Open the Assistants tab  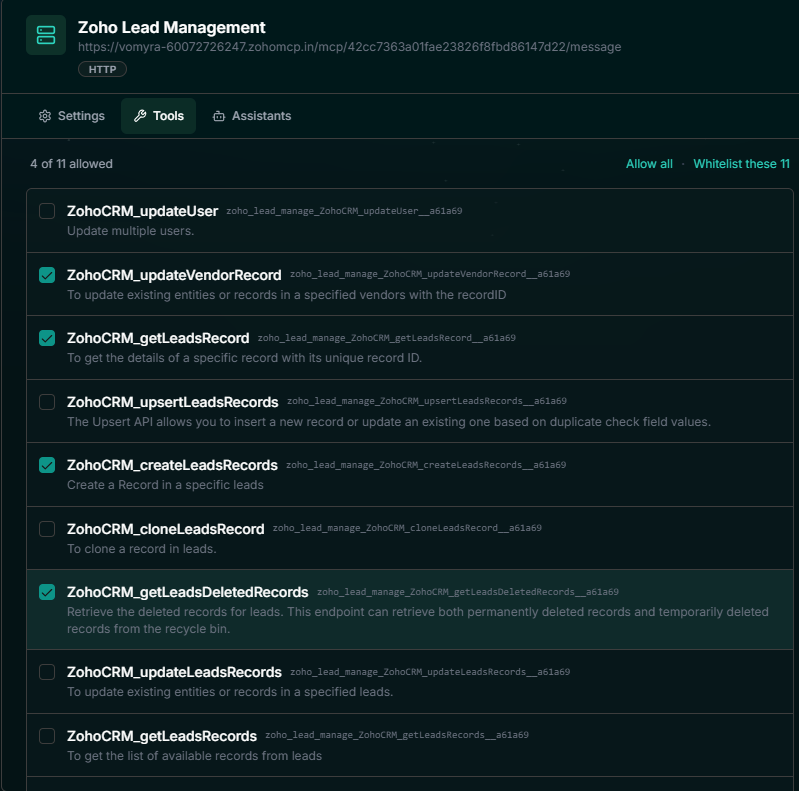click(x=252, y=116)
